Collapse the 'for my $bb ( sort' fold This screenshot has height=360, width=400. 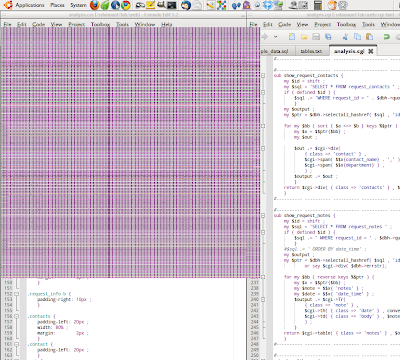pyautogui.click(x=263, y=126)
